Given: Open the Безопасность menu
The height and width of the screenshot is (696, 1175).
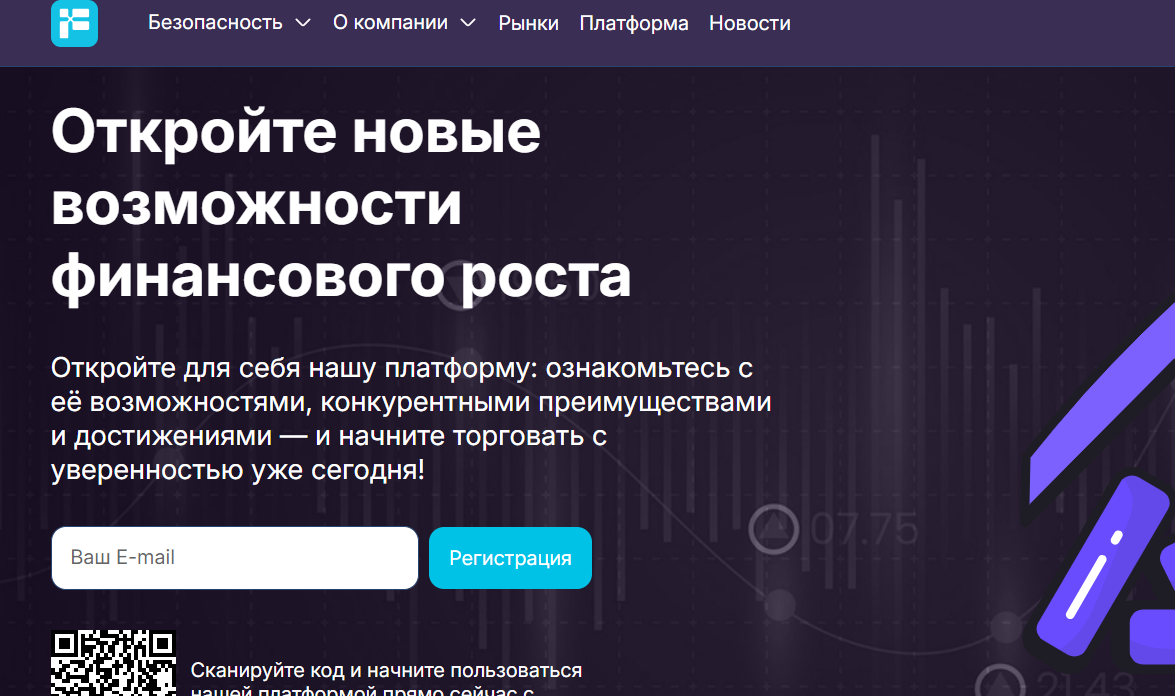Looking at the screenshot, I should tap(214, 22).
